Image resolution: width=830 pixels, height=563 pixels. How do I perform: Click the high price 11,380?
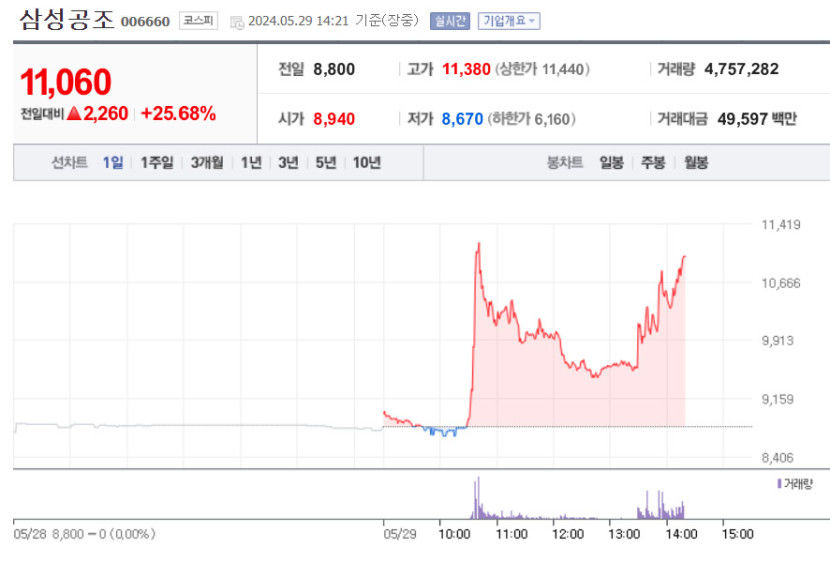point(466,69)
